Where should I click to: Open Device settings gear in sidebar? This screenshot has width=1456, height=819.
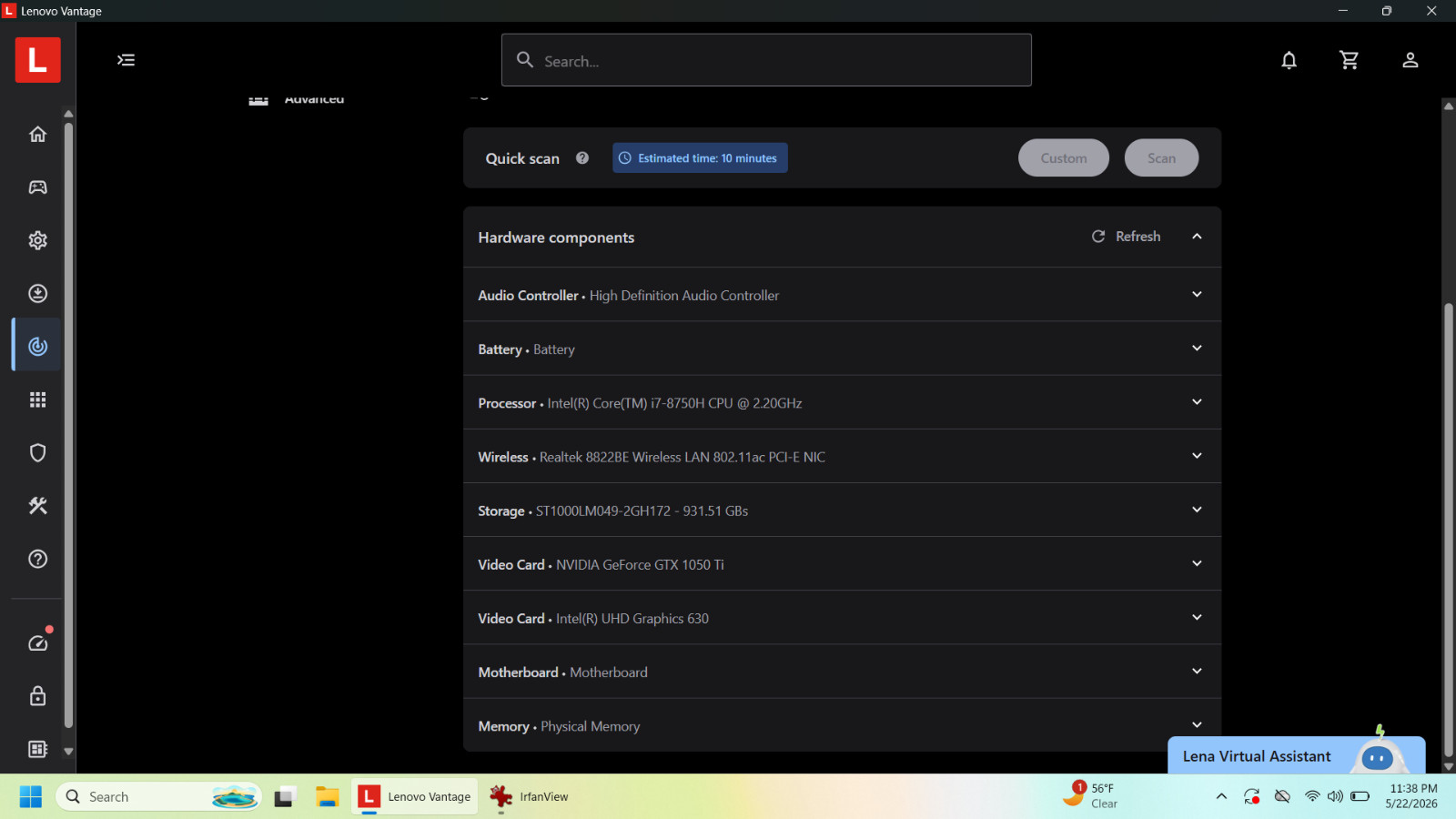37,240
